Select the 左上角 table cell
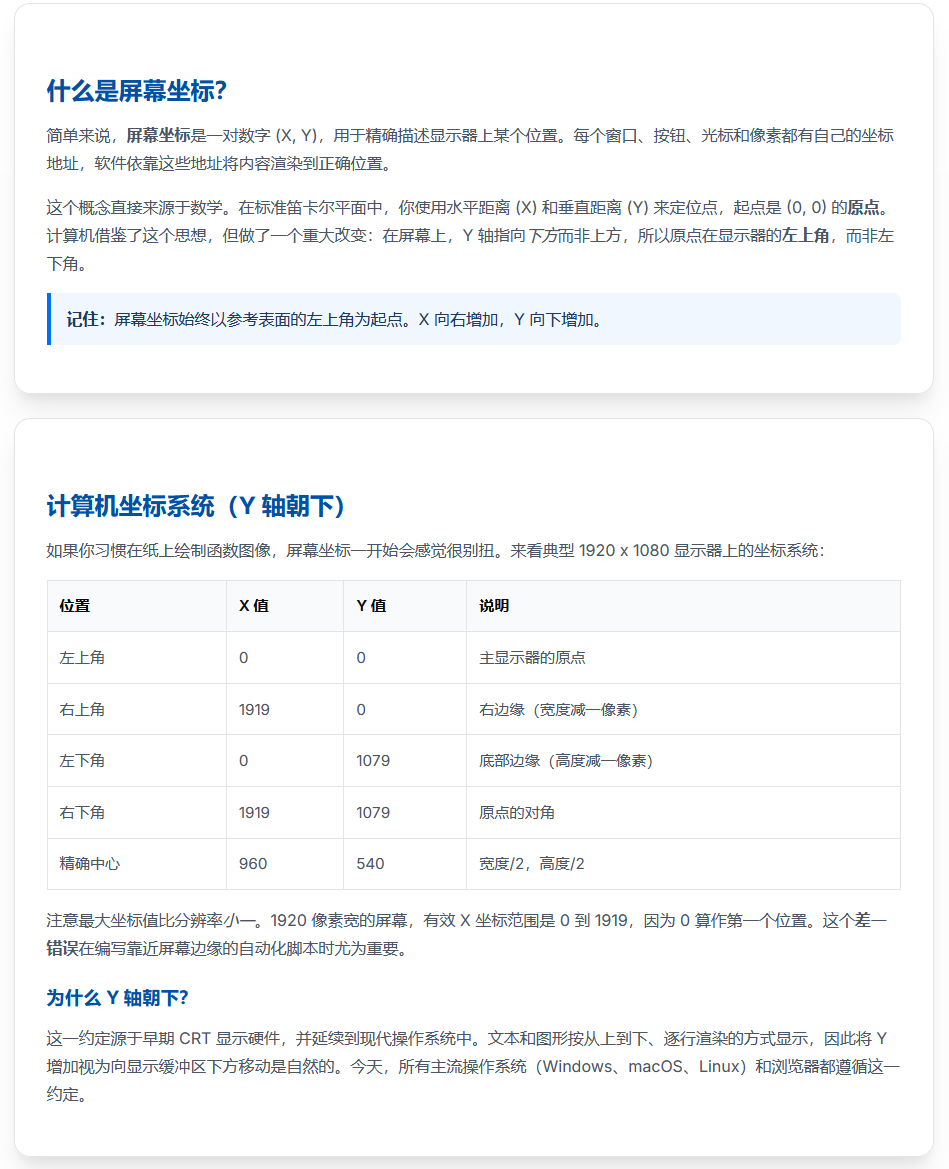 coord(136,658)
